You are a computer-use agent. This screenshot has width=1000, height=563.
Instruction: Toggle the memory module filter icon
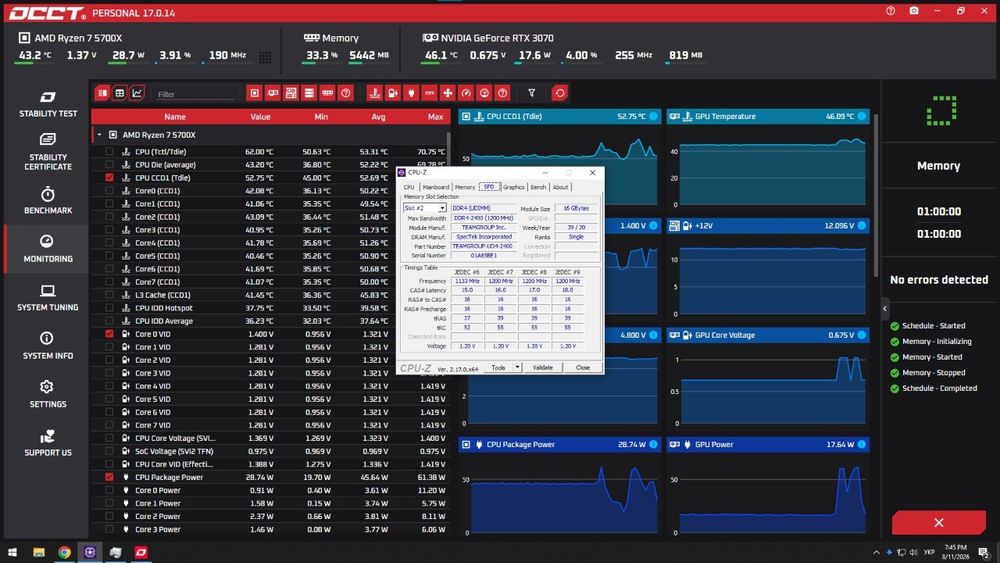327,93
